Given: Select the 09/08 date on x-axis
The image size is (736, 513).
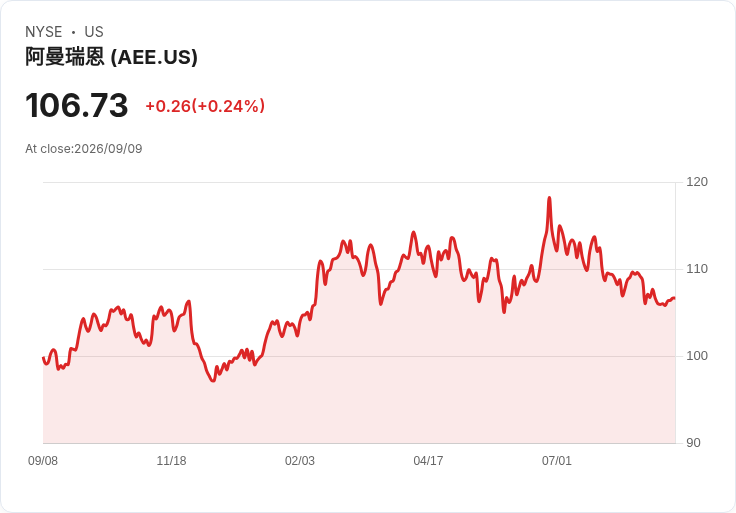Looking at the screenshot, I should click(x=43, y=461).
